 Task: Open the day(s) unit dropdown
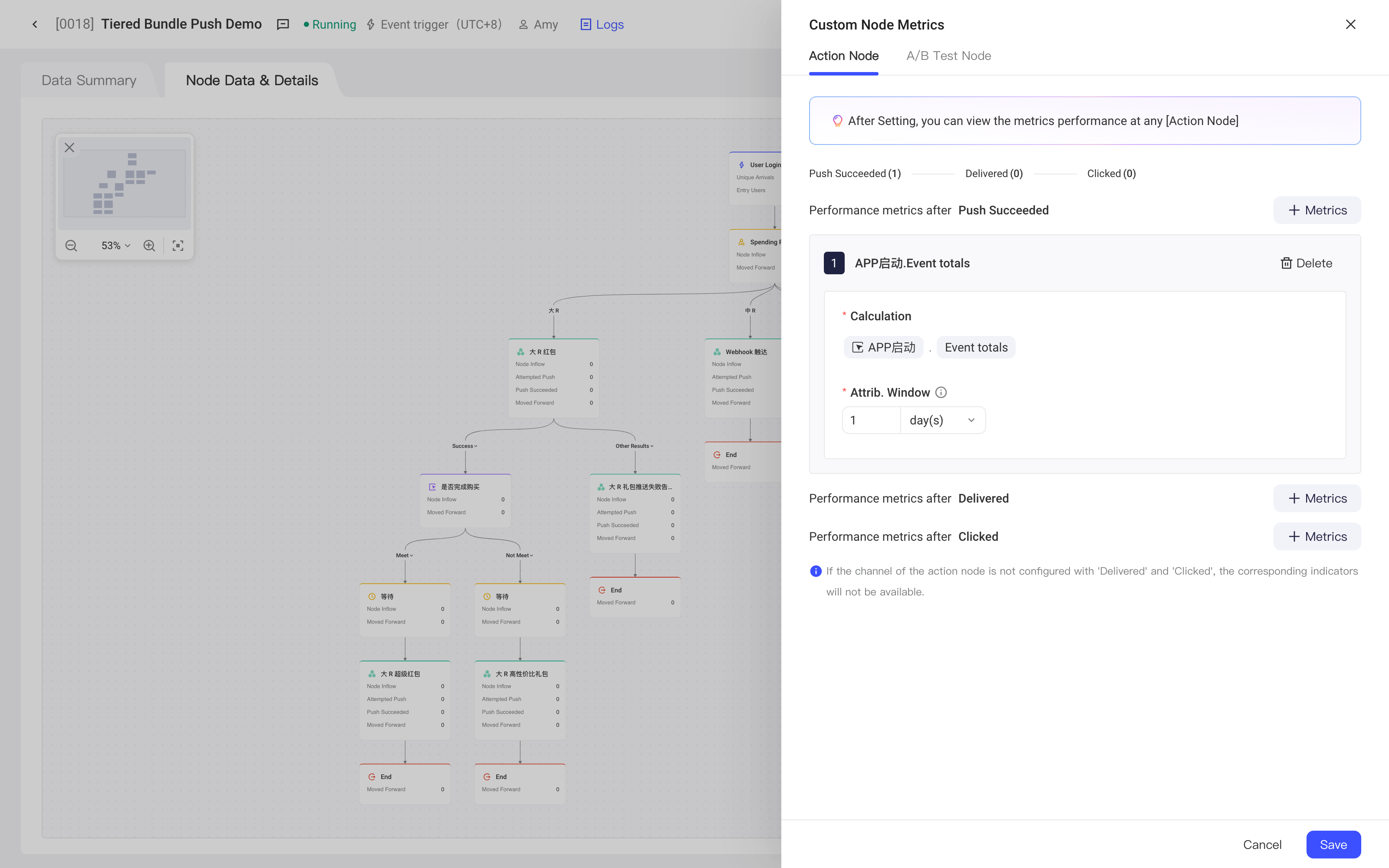point(942,420)
